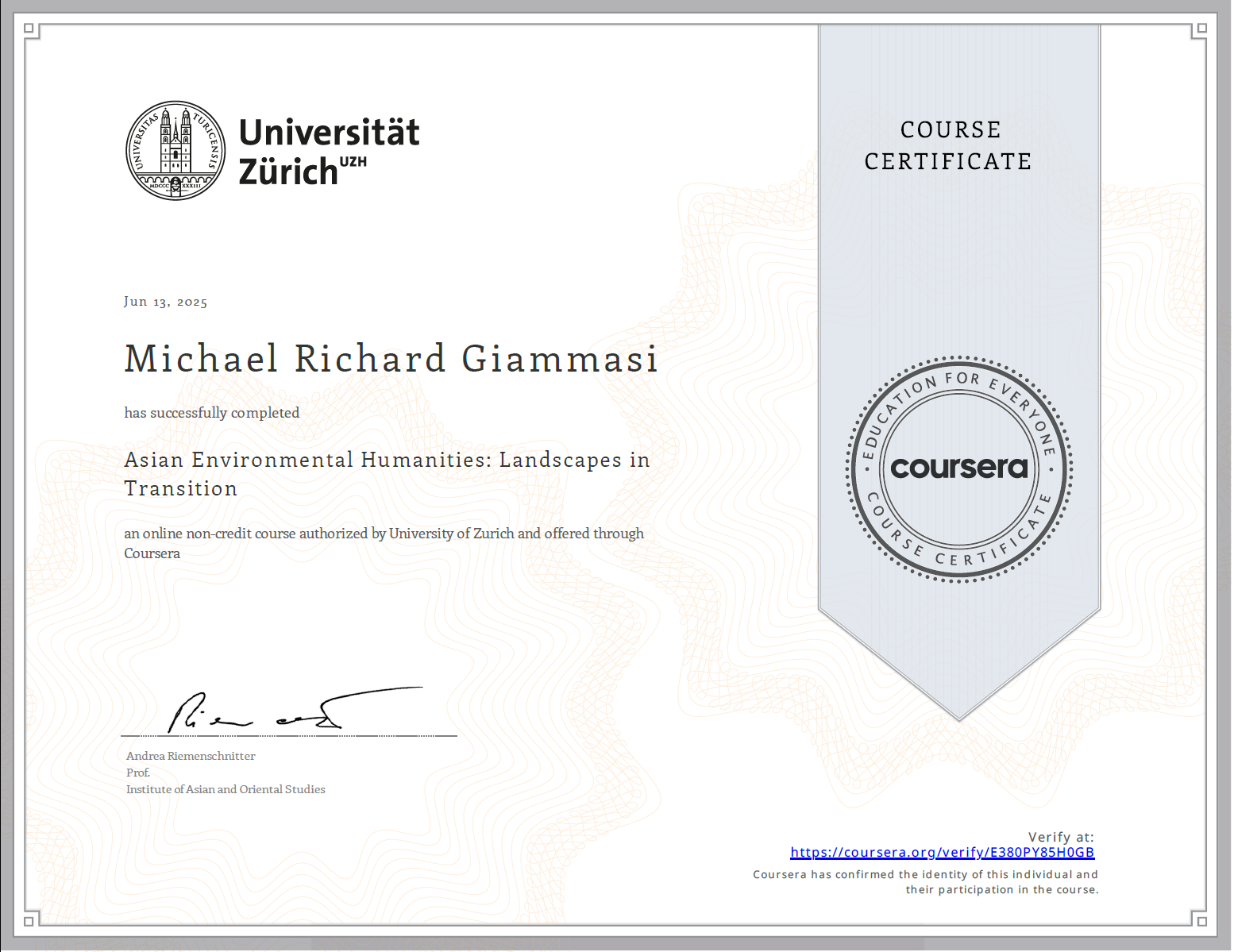Click the "COURSE CERTIFICATE" ribbon heading
Image resolution: width=1234 pixels, height=952 pixels.
pyautogui.click(x=948, y=145)
